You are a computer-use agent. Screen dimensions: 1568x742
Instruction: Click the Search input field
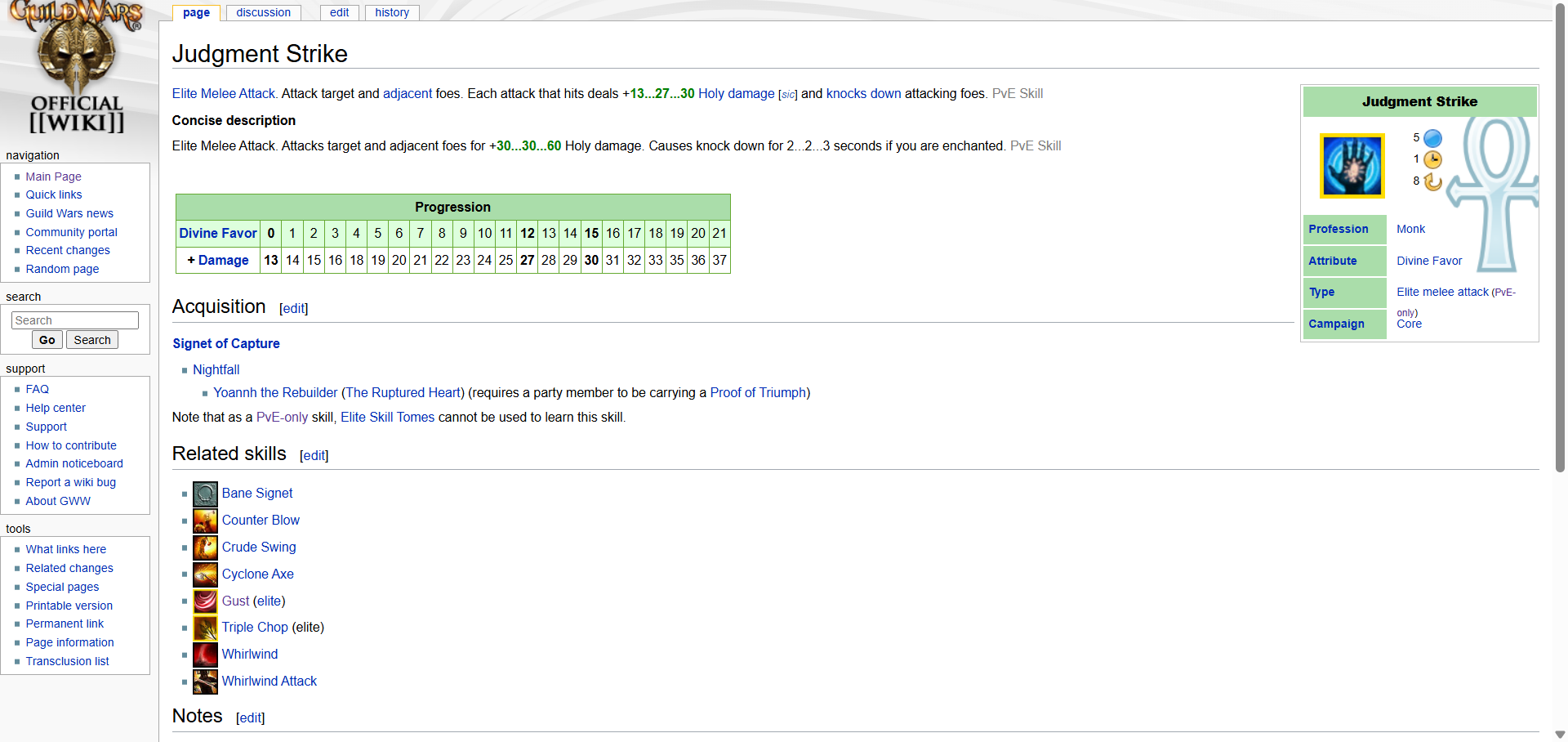(x=75, y=320)
